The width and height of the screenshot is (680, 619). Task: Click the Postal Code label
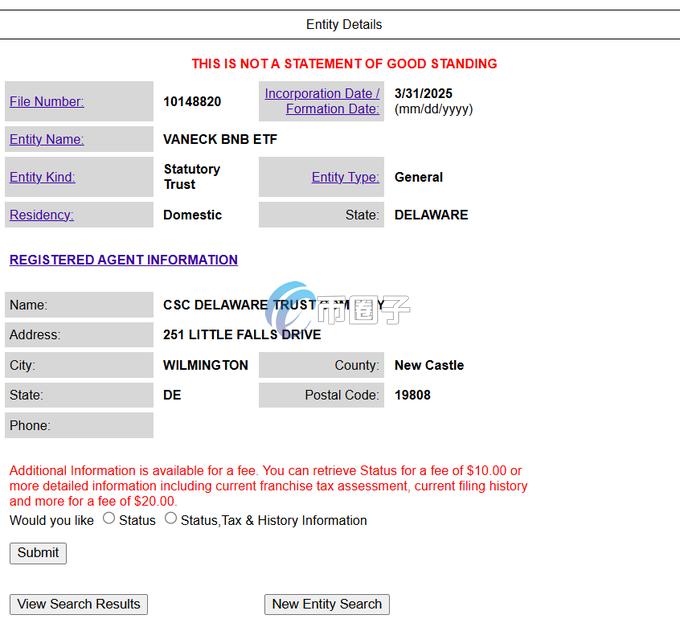coord(342,395)
